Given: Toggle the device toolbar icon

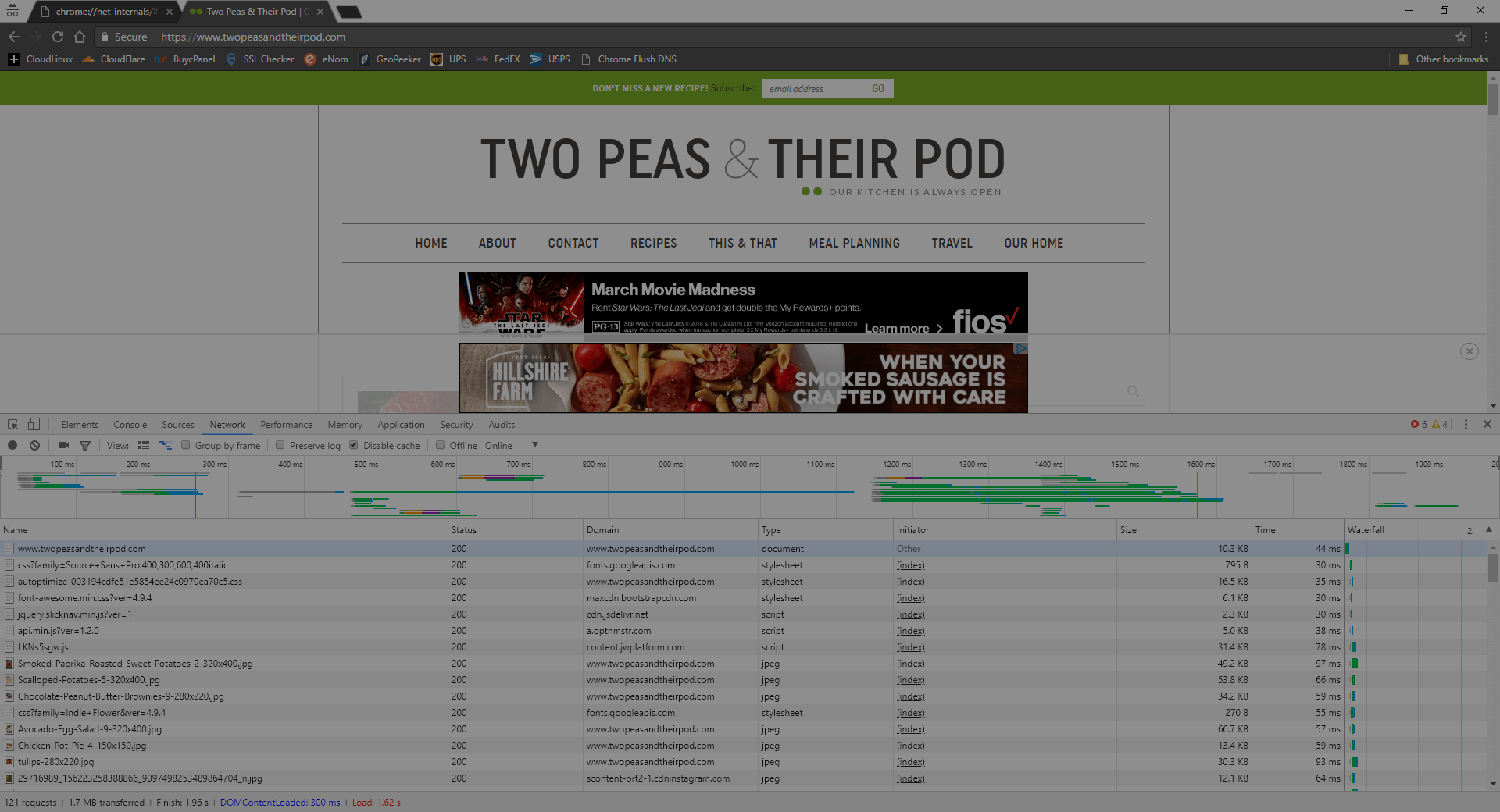Looking at the screenshot, I should pos(34,424).
